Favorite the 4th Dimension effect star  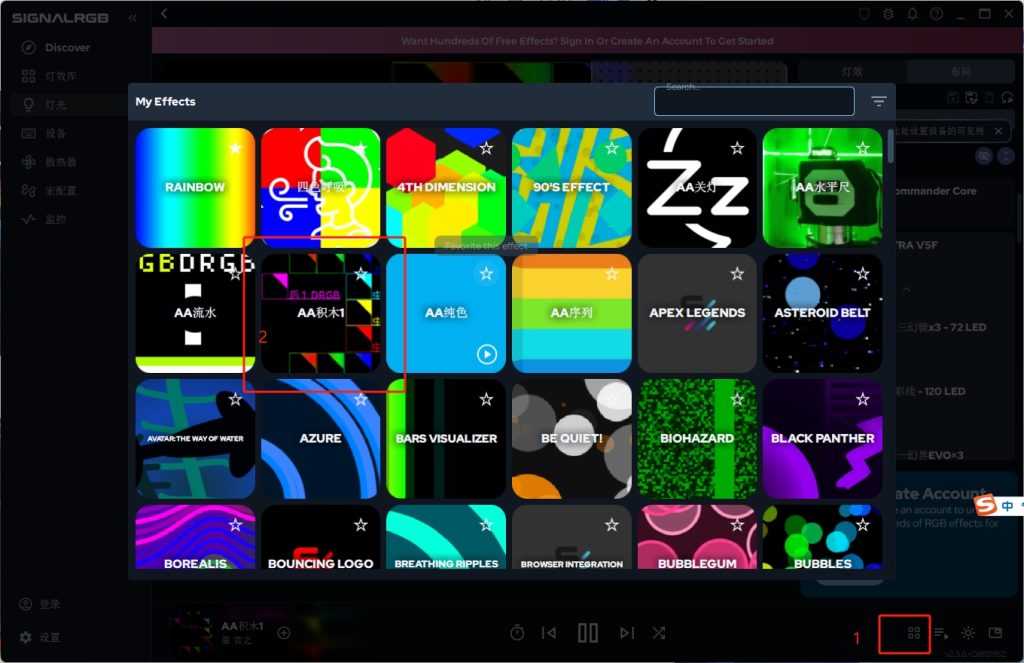[x=486, y=148]
